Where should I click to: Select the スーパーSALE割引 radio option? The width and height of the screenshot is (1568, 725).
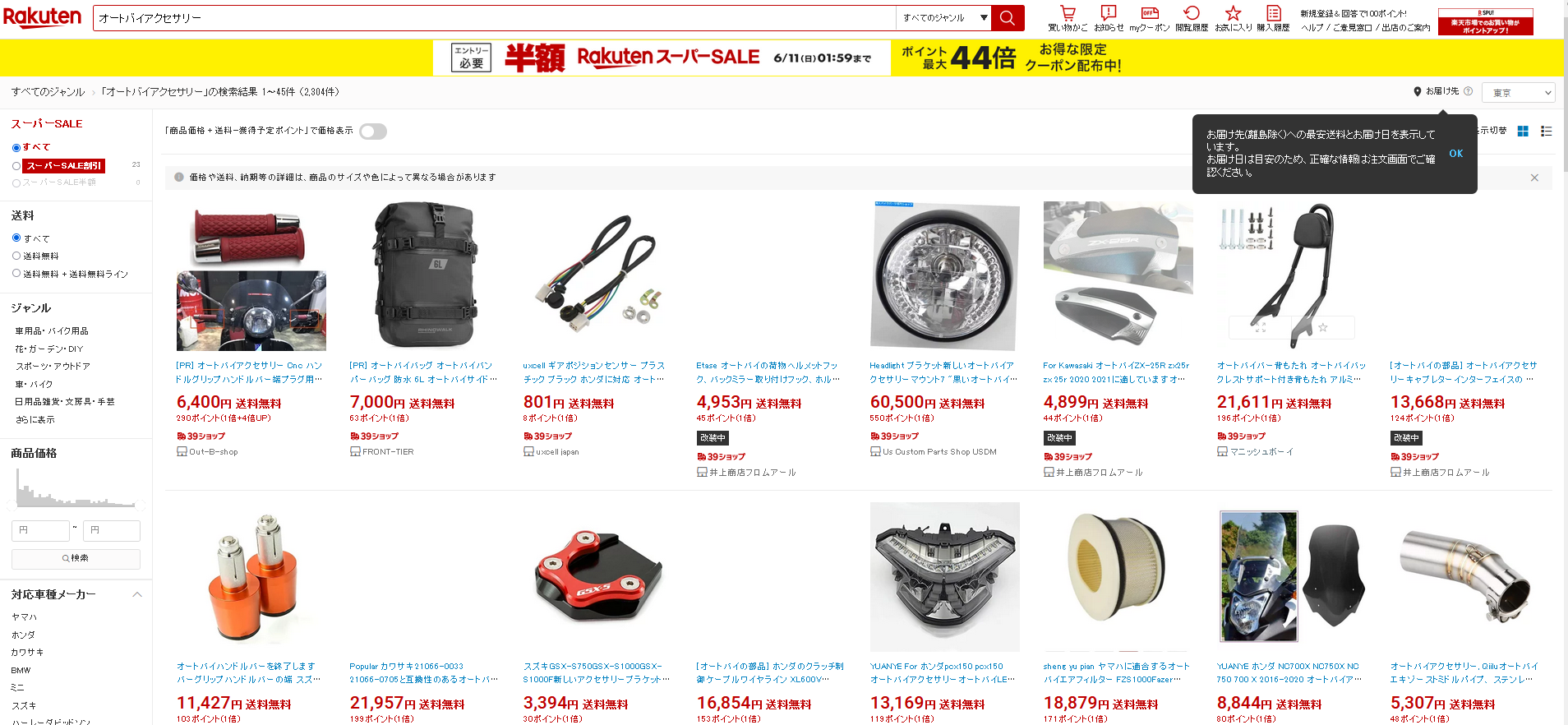(16, 166)
